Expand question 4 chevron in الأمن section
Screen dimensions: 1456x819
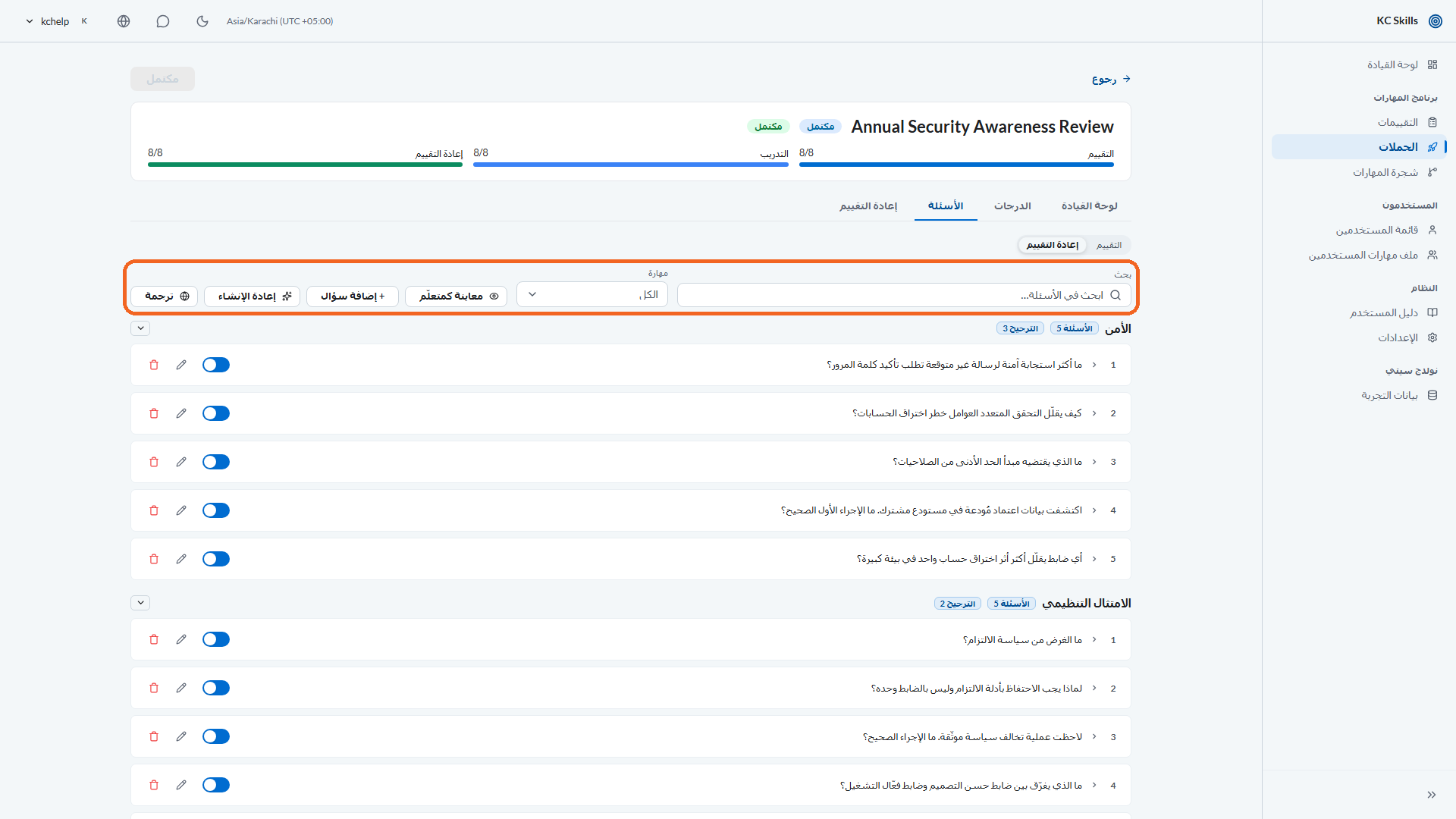[x=1094, y=510]
